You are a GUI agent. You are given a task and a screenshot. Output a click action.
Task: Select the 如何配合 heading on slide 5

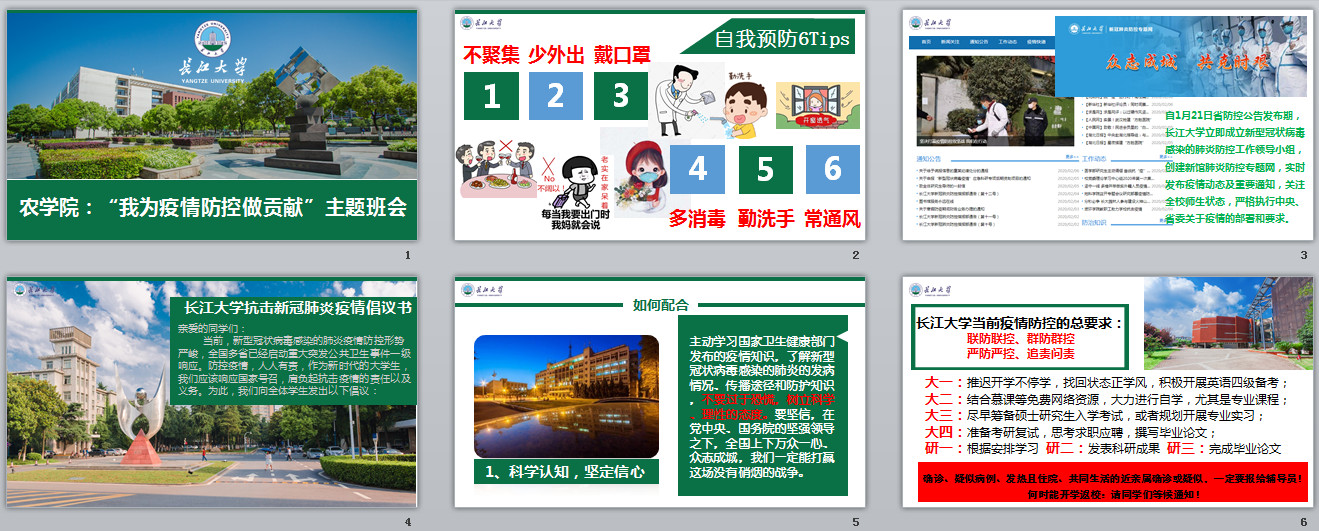pyautogui.click(x=661, y=305)
